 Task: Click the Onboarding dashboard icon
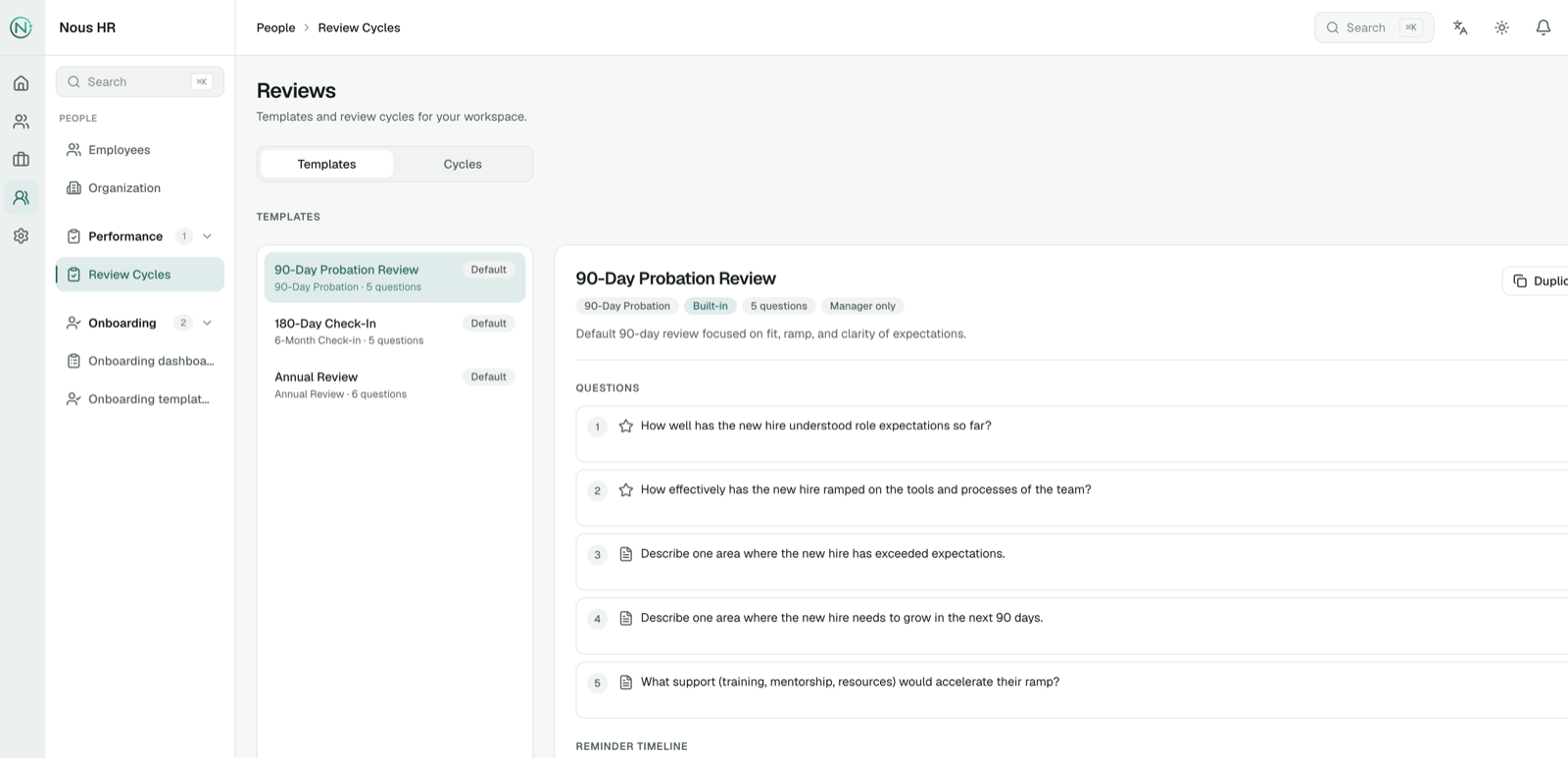[73, 361]
